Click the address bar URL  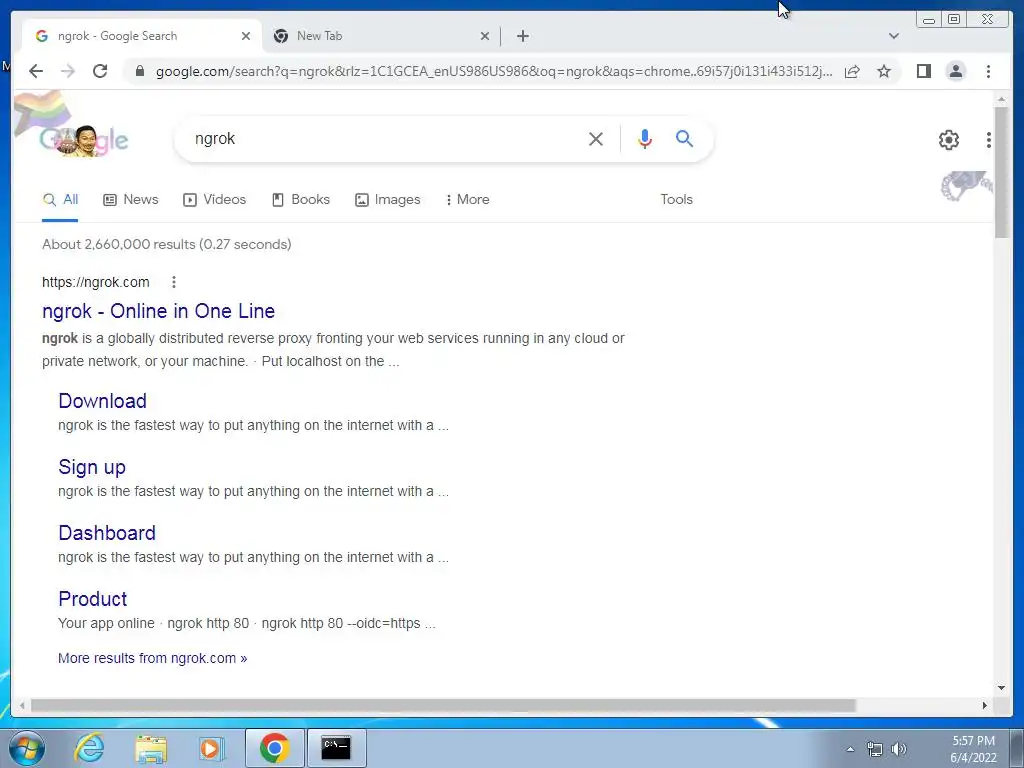coord(494,71)
